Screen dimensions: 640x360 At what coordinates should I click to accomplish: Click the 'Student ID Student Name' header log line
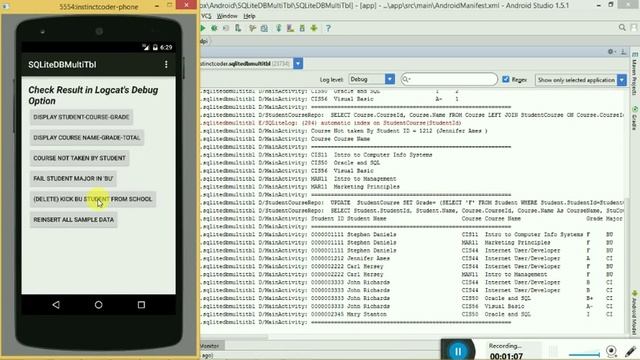click(x=411, y=218)
